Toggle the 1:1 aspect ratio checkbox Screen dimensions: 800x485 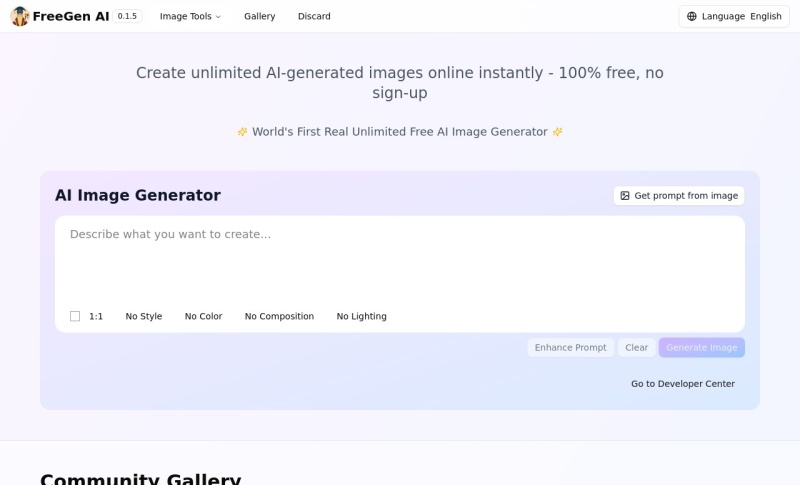(75, 316)
